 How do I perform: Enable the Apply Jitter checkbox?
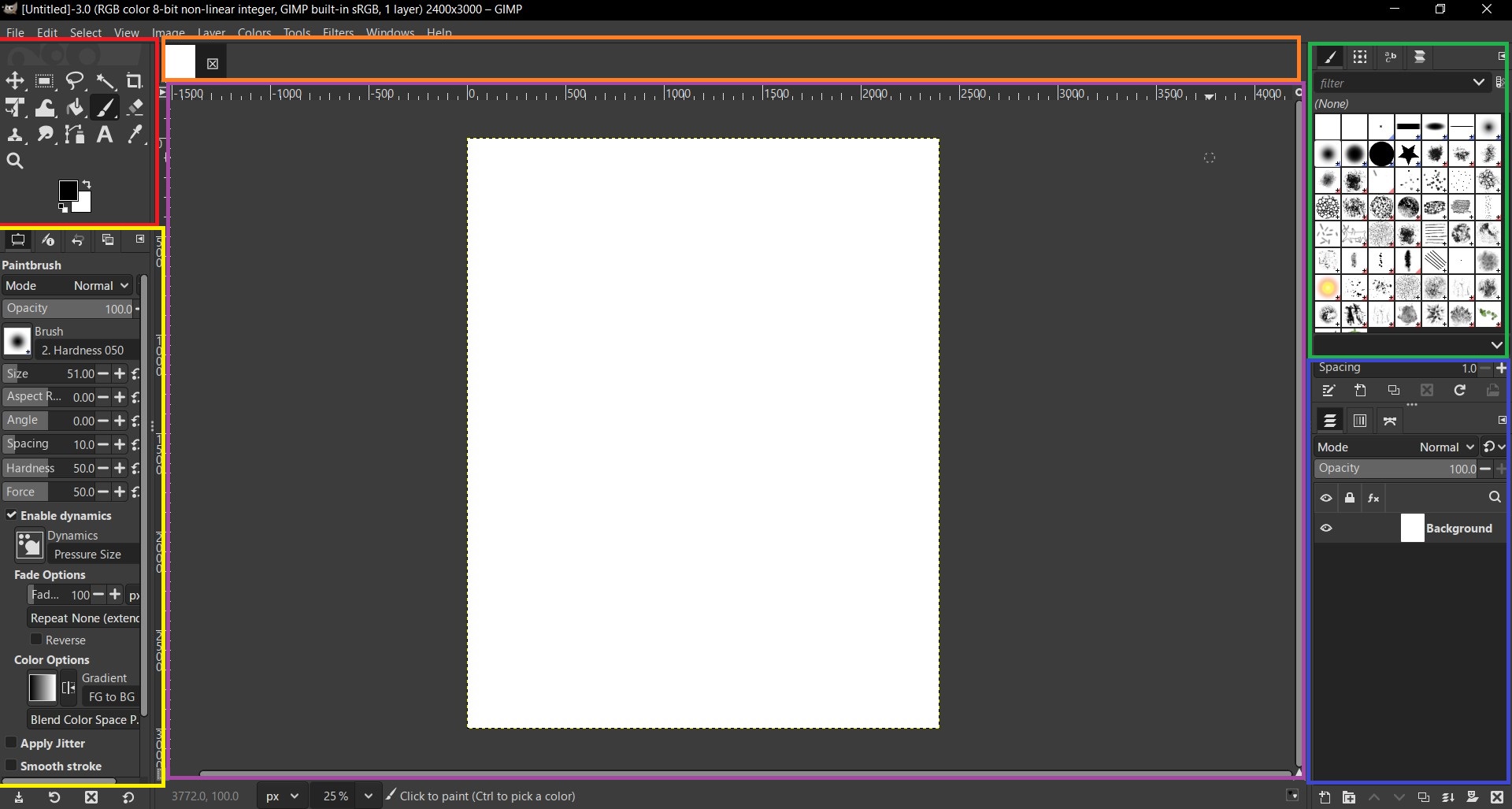[12, 744]
